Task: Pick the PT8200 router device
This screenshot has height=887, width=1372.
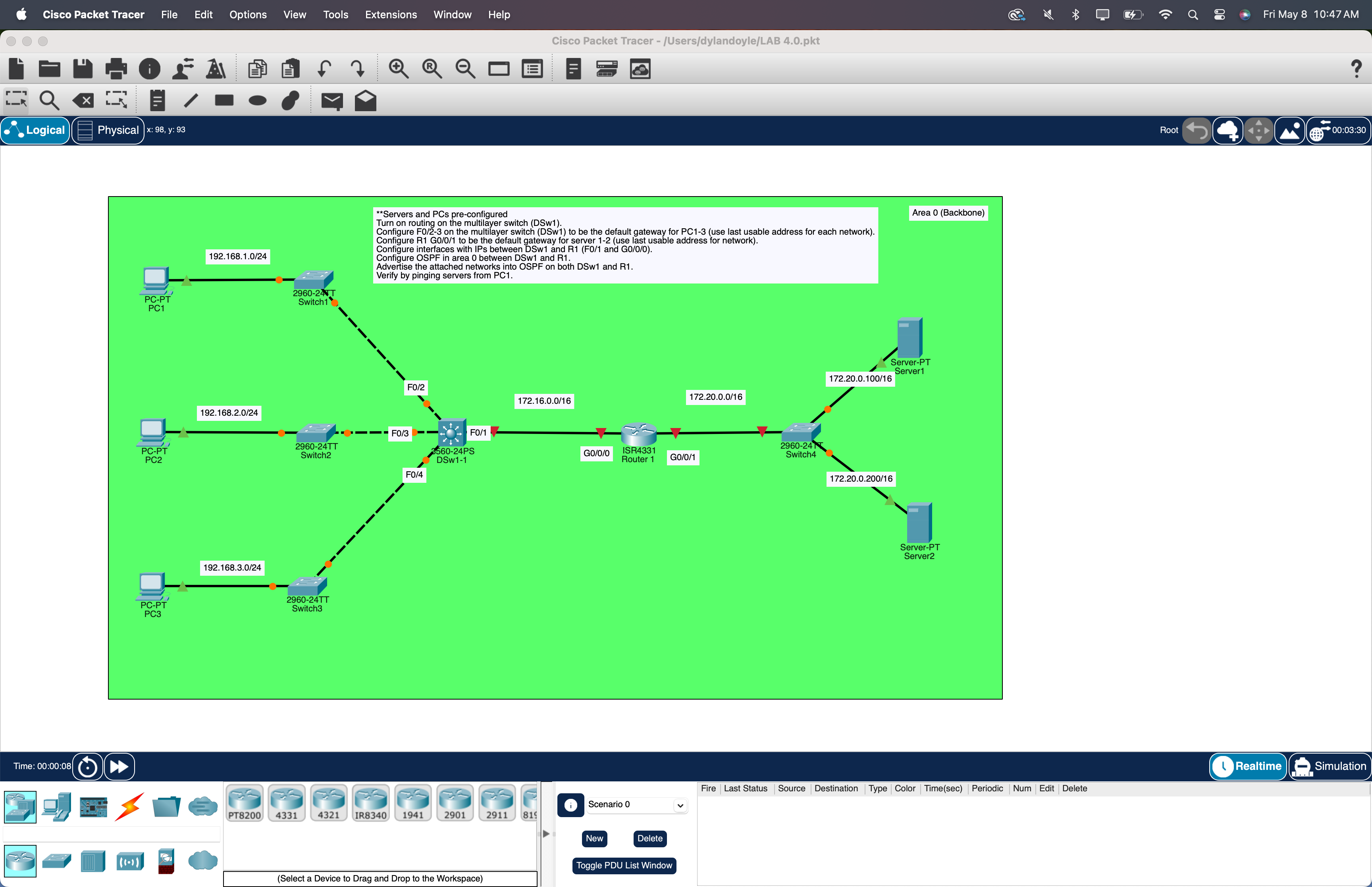Action: [x=245, y=803]
